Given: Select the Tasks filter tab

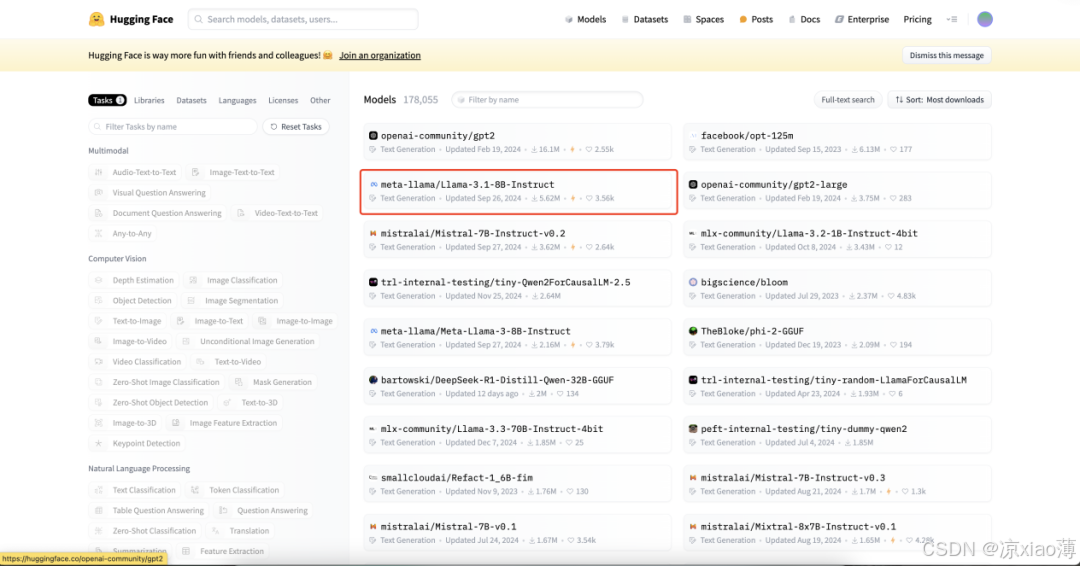Looking at the screenshot, I should pos(107,101).
